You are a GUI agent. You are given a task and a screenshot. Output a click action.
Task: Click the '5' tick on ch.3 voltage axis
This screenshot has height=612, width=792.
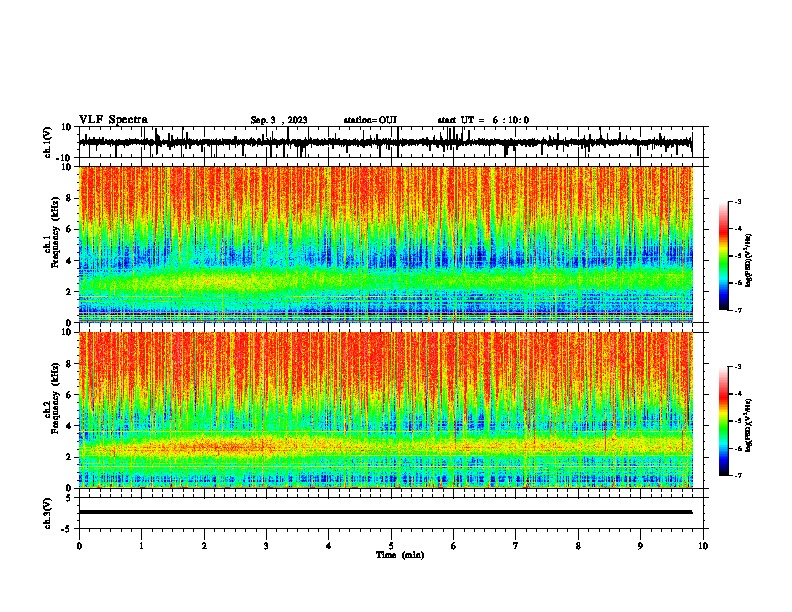pos(69,498)
